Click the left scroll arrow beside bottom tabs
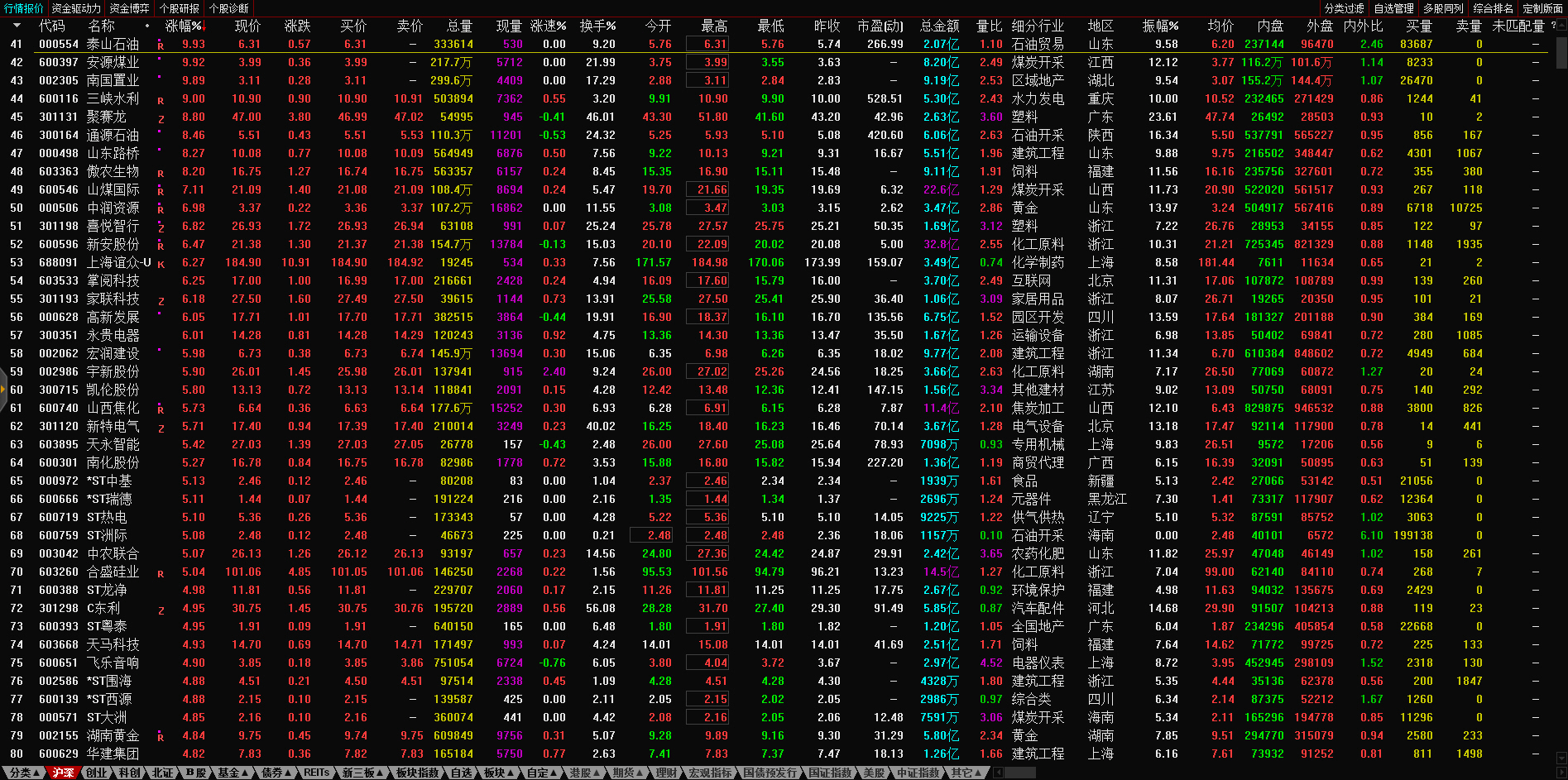Screen dimensions: 1568x780 pos(998,773)
